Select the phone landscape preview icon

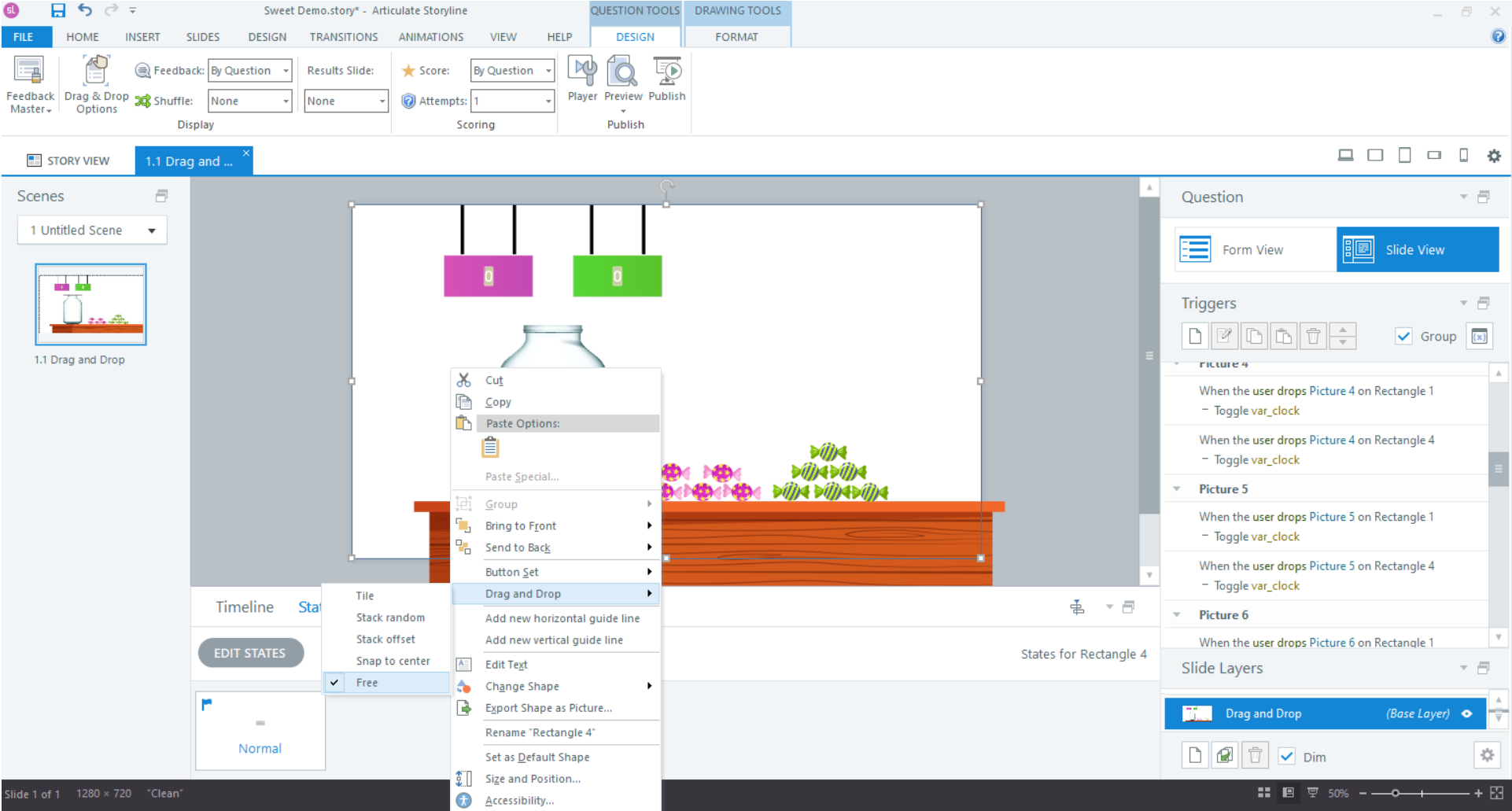pos(1434,155)
